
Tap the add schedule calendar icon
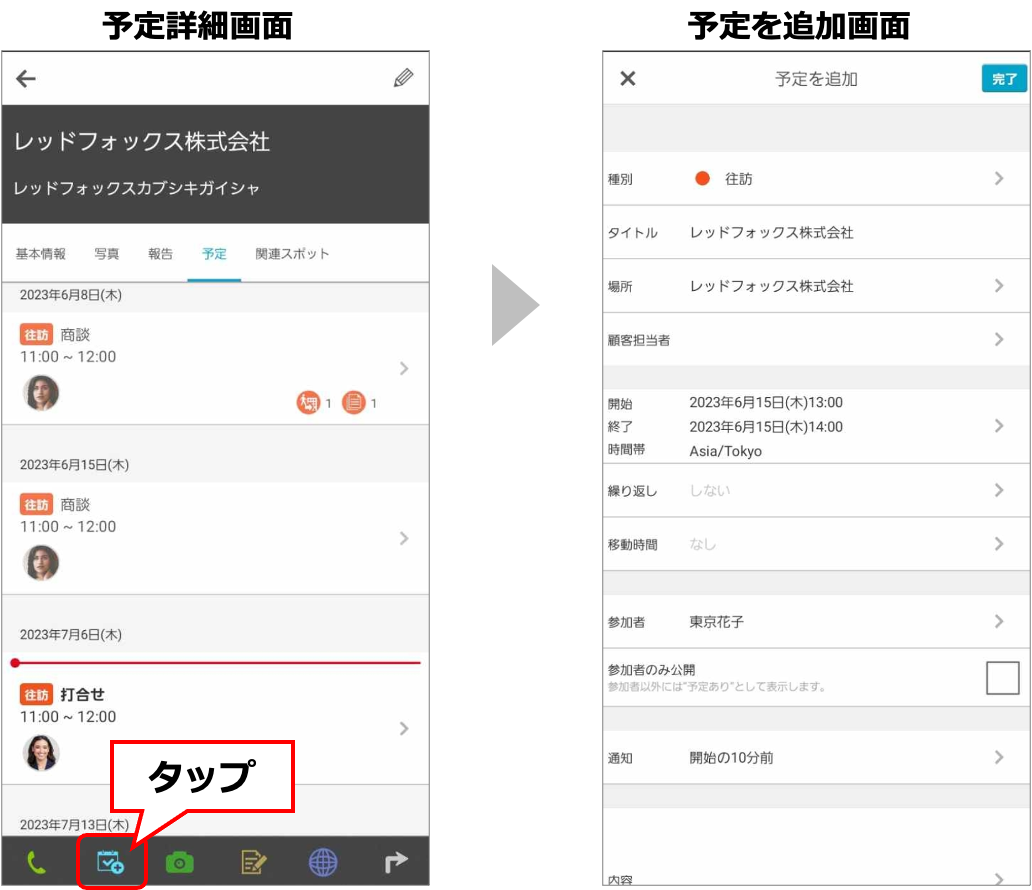[x=111, y=862]
